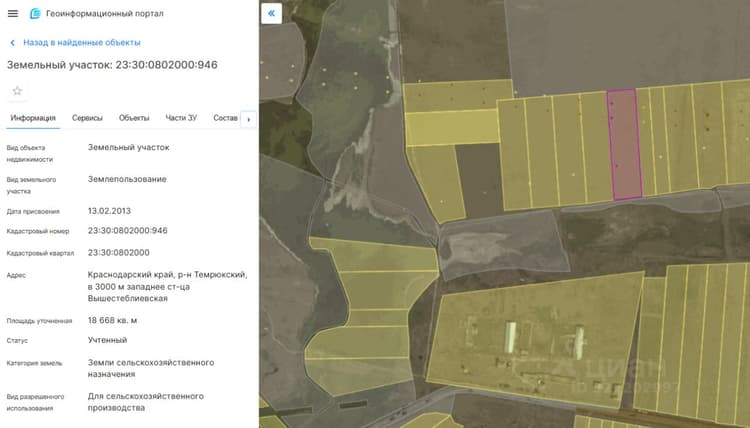Add the land plot to favorites star
The height and width of the screenshot is (428, 750).
(17, 91)
